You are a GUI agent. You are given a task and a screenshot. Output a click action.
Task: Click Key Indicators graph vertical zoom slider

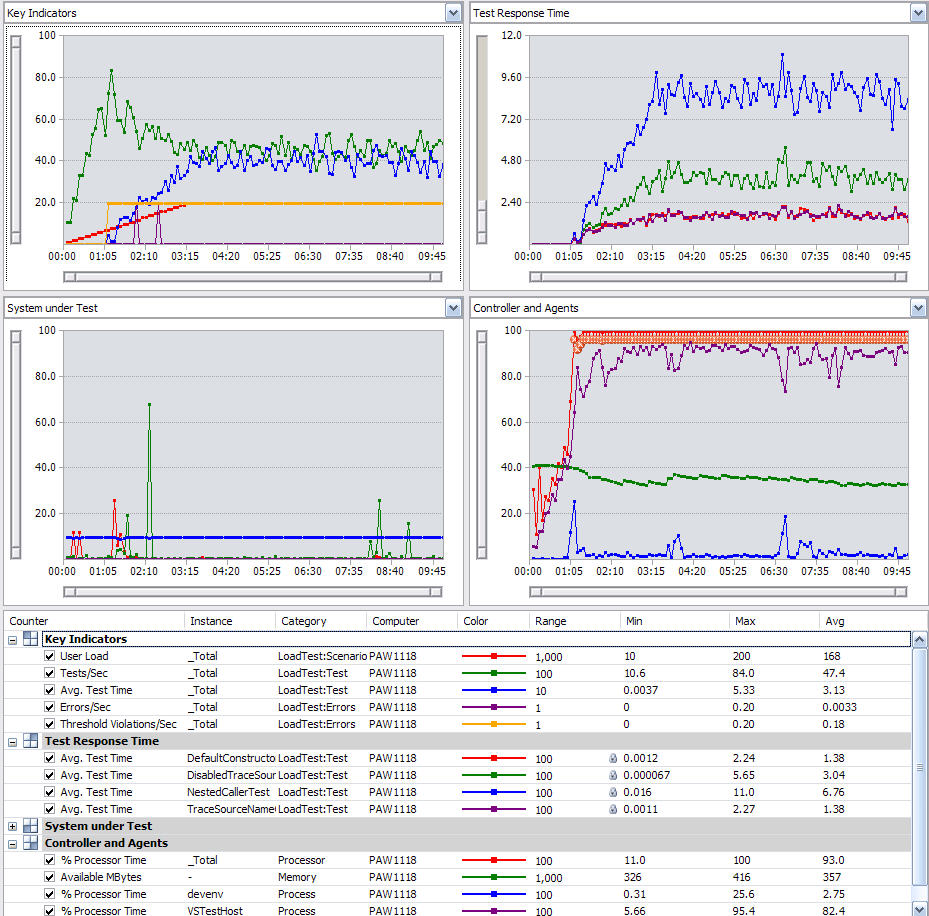(16, 140)
